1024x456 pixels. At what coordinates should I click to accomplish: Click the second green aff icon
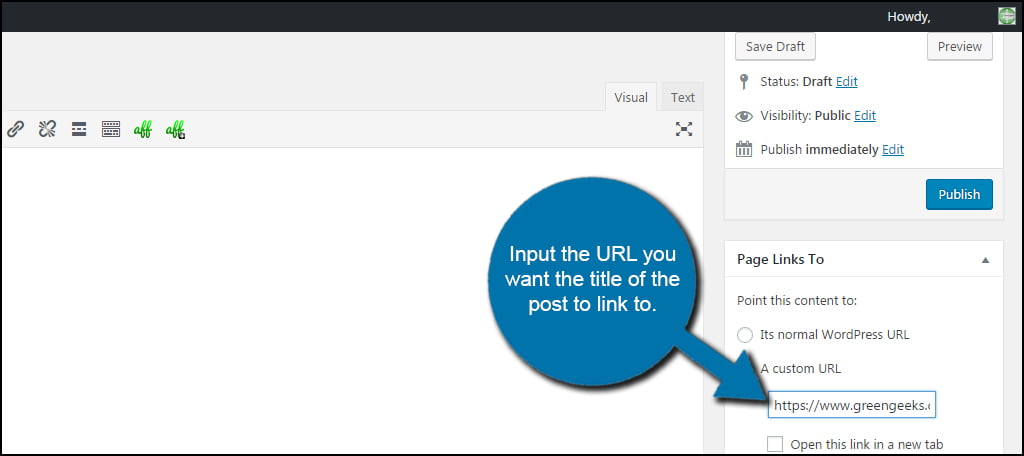click(175, 129)
